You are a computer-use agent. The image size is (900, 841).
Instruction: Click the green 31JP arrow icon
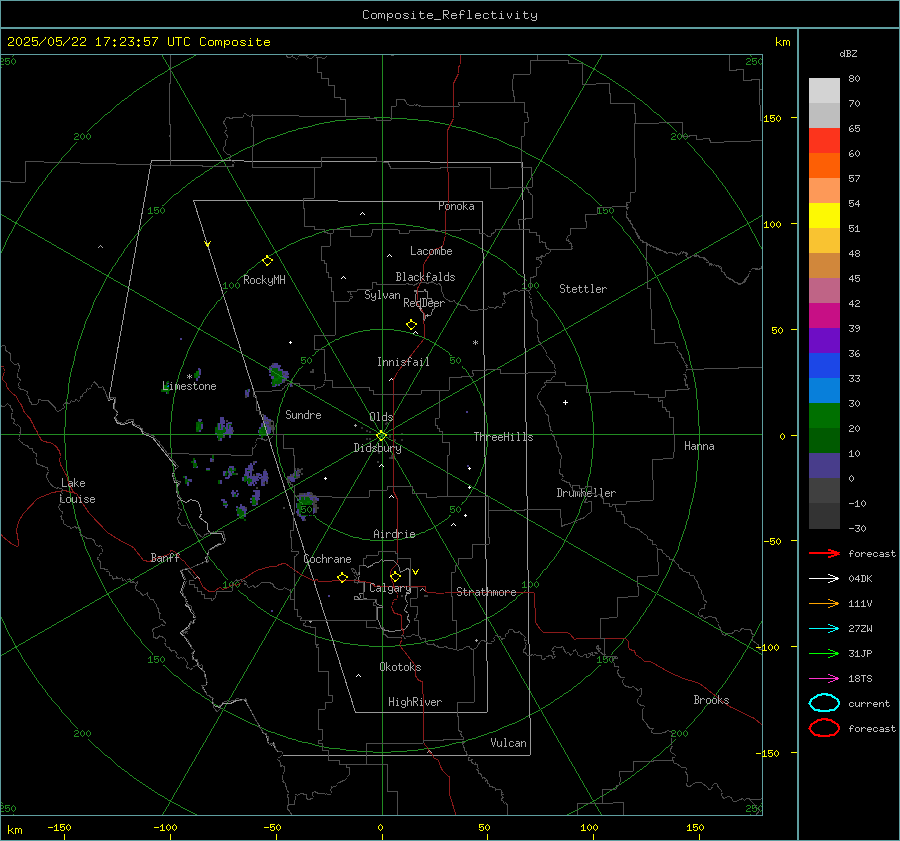pyautogui.click(x=824, y=653)
